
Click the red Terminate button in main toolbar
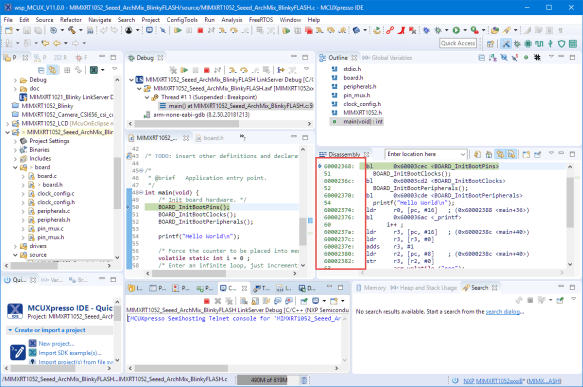(200, 30)
